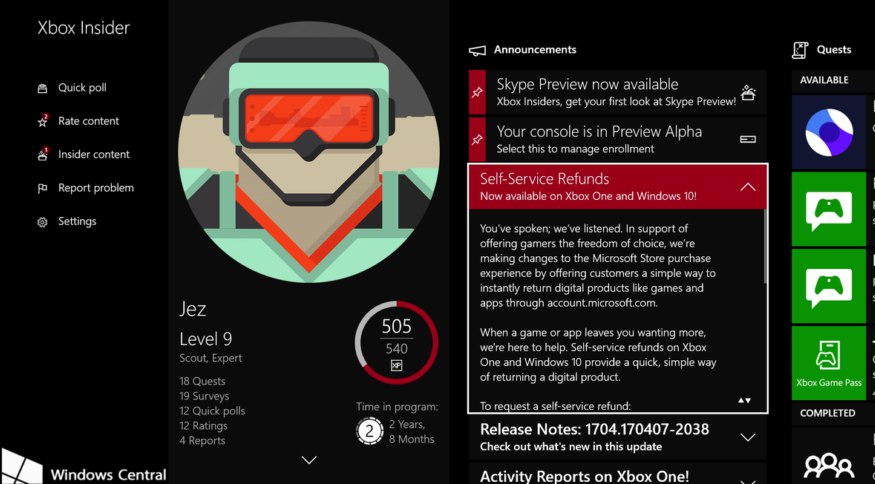
Task: Click pin icon on Skype Preview announcement
Action: click(477, 93)
